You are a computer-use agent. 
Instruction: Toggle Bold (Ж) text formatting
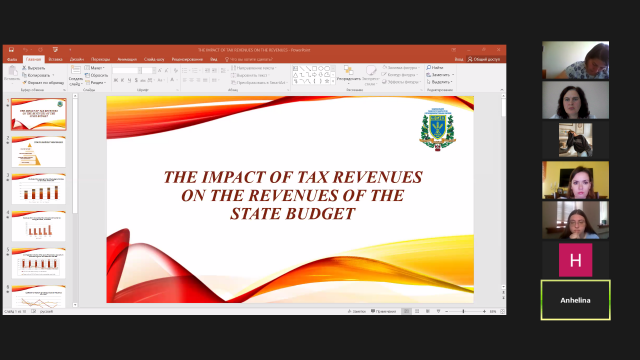tap(116, 80)
